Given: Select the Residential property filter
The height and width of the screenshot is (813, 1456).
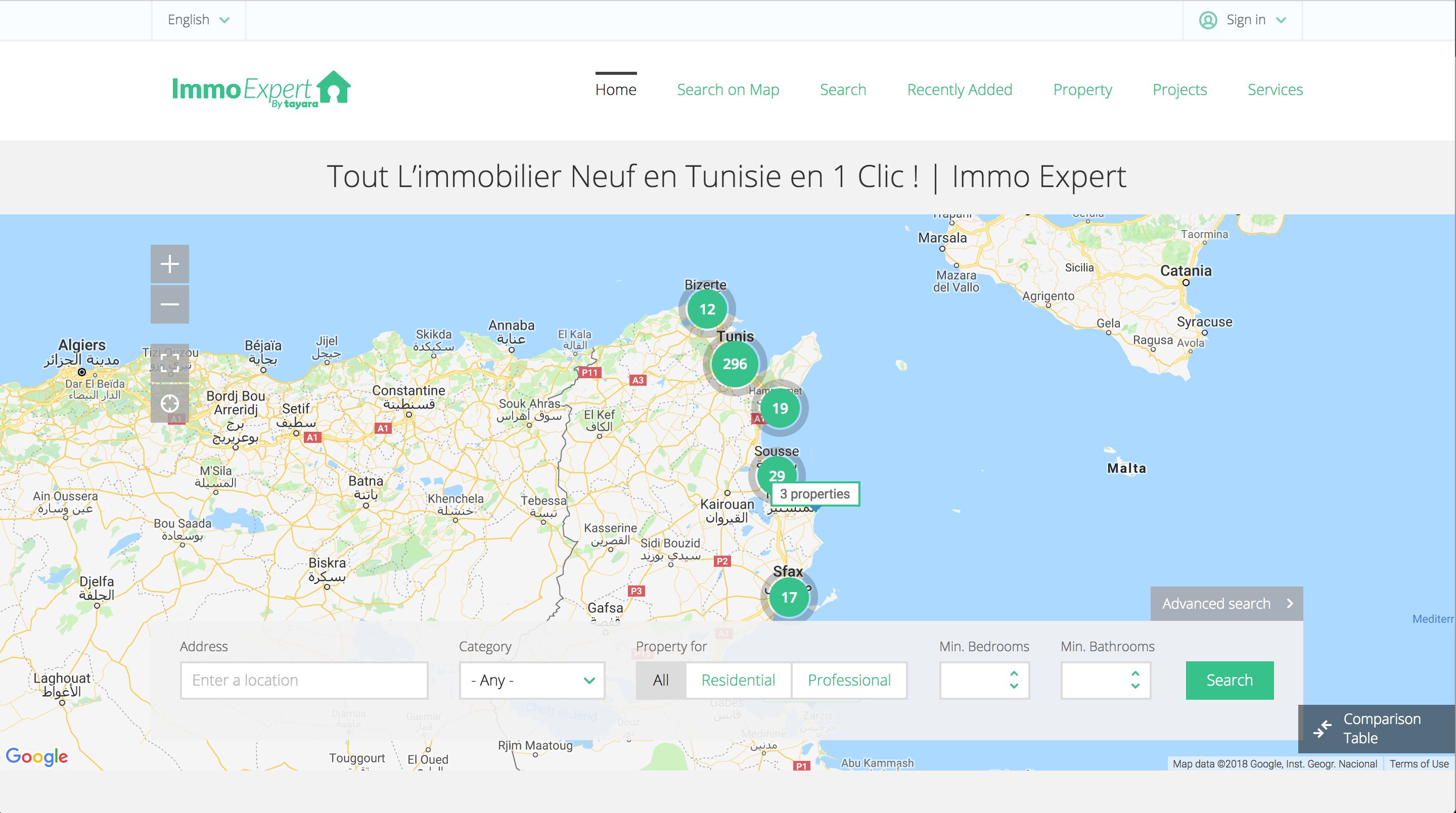Looking at the screenshot, I should point(738,680).
